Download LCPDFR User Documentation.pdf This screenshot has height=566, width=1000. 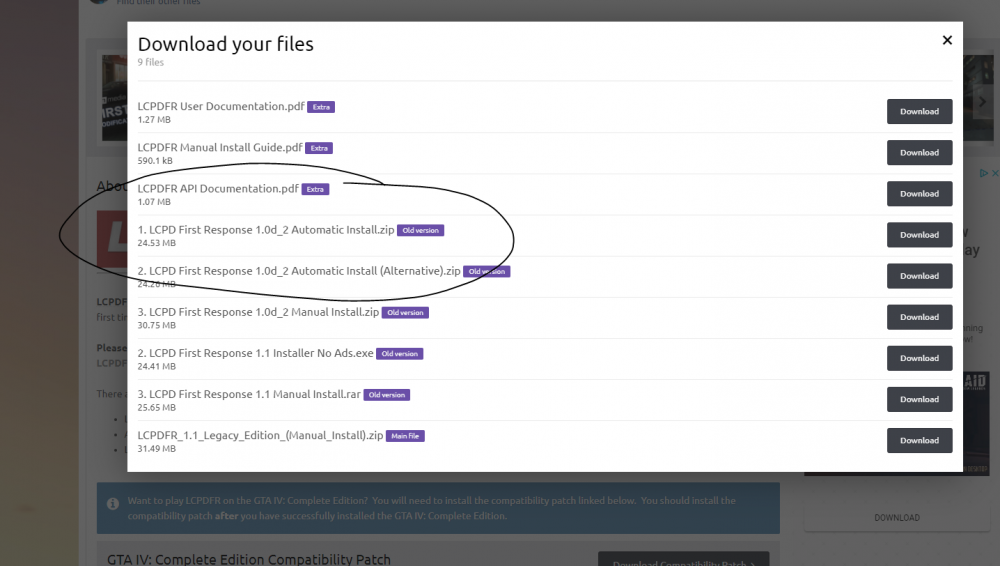[x=919, y=111]
